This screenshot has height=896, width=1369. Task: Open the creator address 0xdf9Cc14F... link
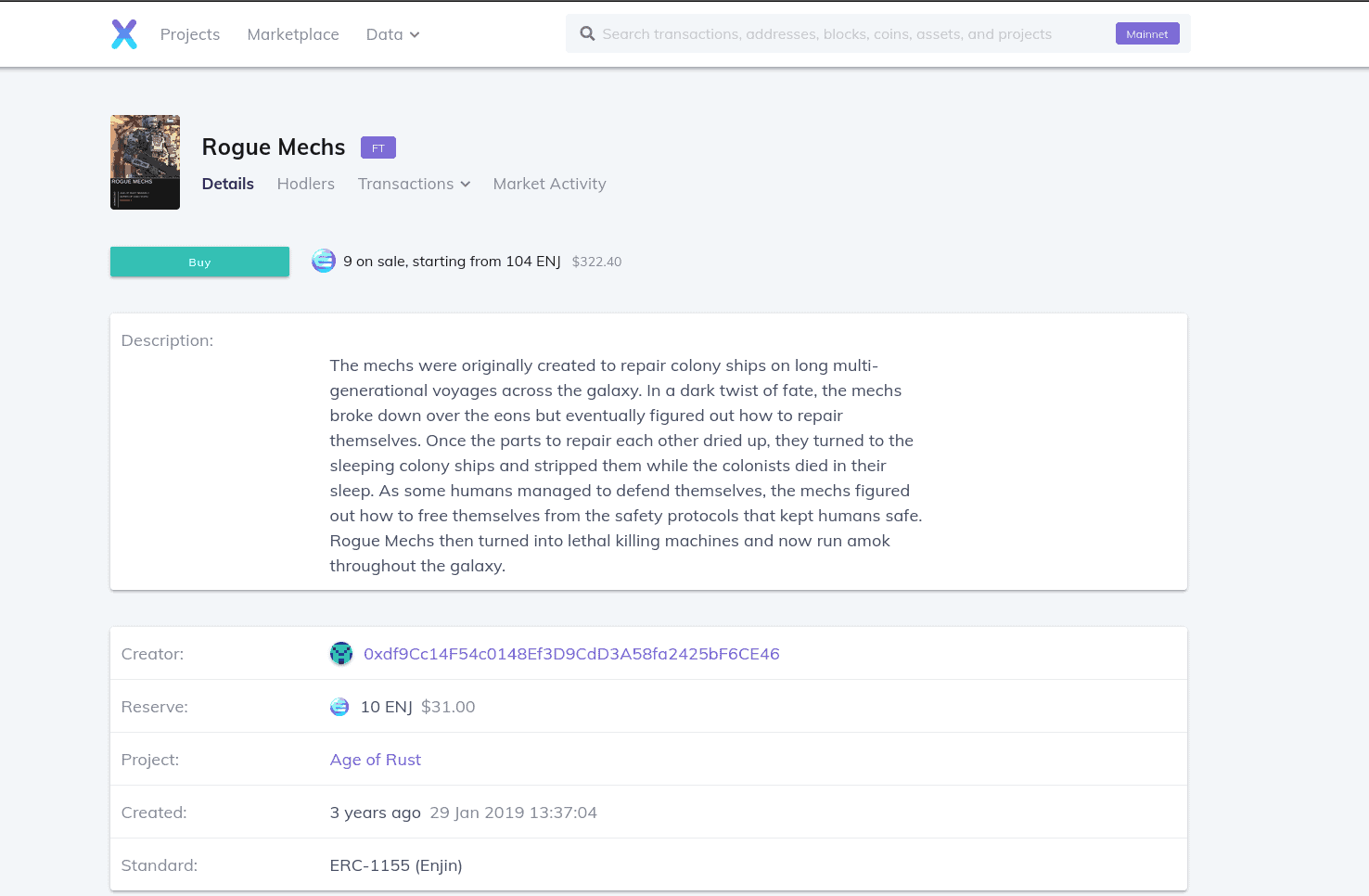click(x=571, y=654)
